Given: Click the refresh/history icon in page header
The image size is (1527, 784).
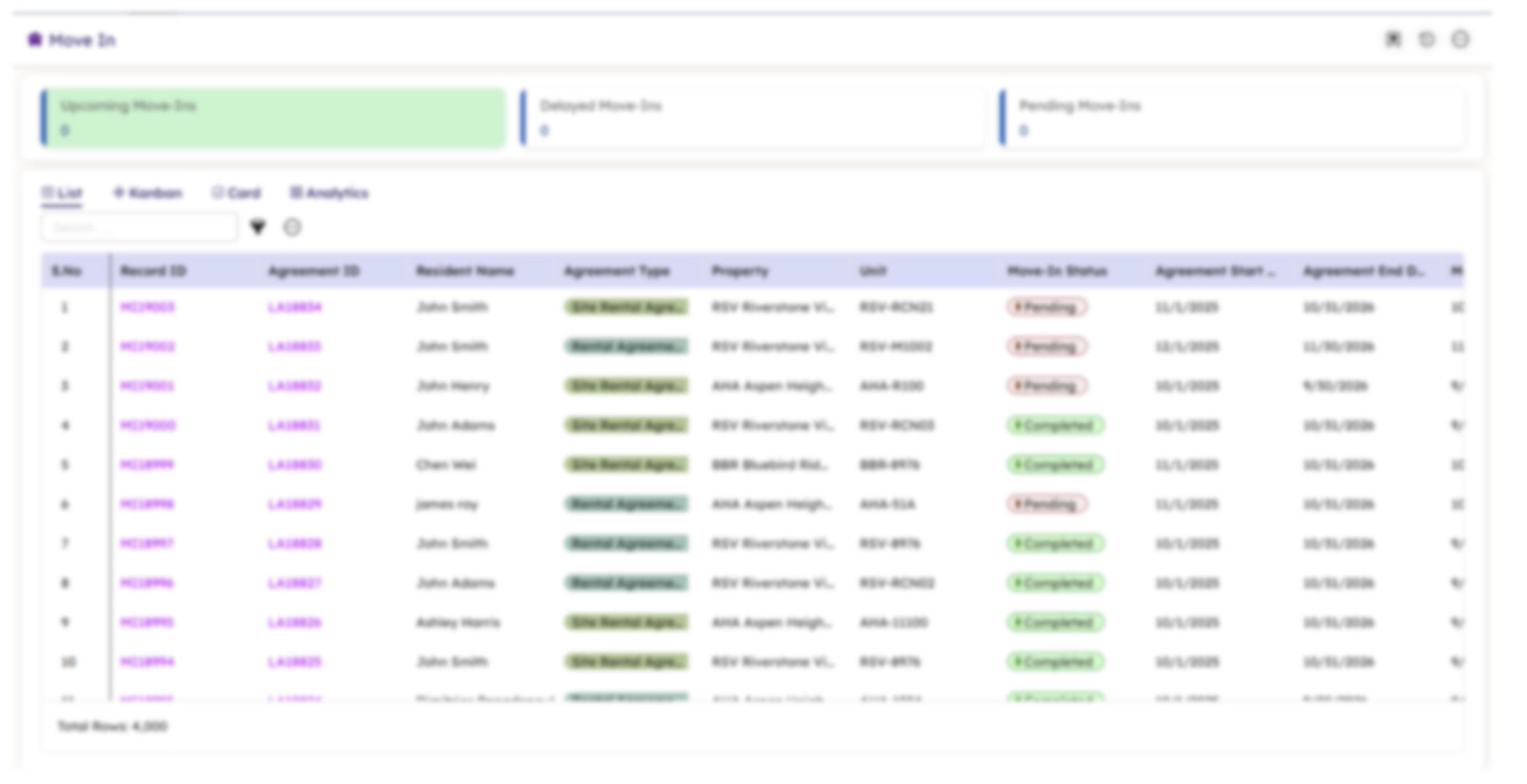Looking at the screenshot, I should (1426, 40).
